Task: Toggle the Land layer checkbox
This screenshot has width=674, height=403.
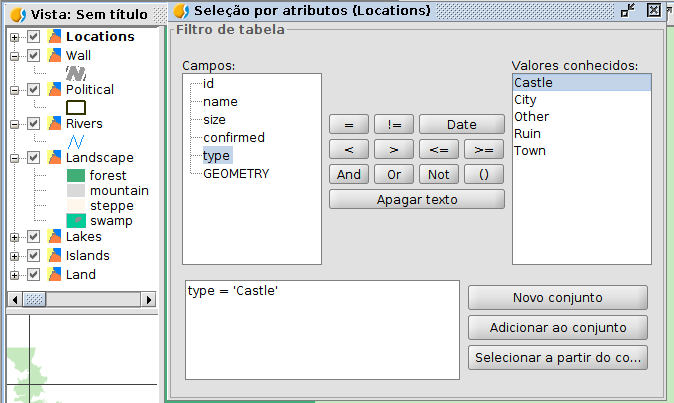Action: point(34,275)
